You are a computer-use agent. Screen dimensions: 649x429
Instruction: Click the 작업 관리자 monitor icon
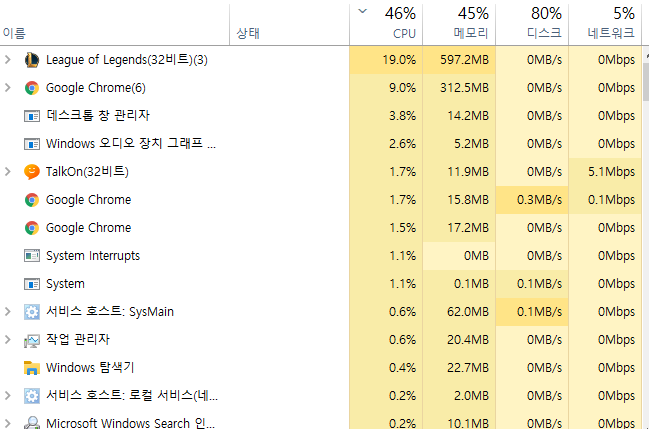(x=32, y=340)
